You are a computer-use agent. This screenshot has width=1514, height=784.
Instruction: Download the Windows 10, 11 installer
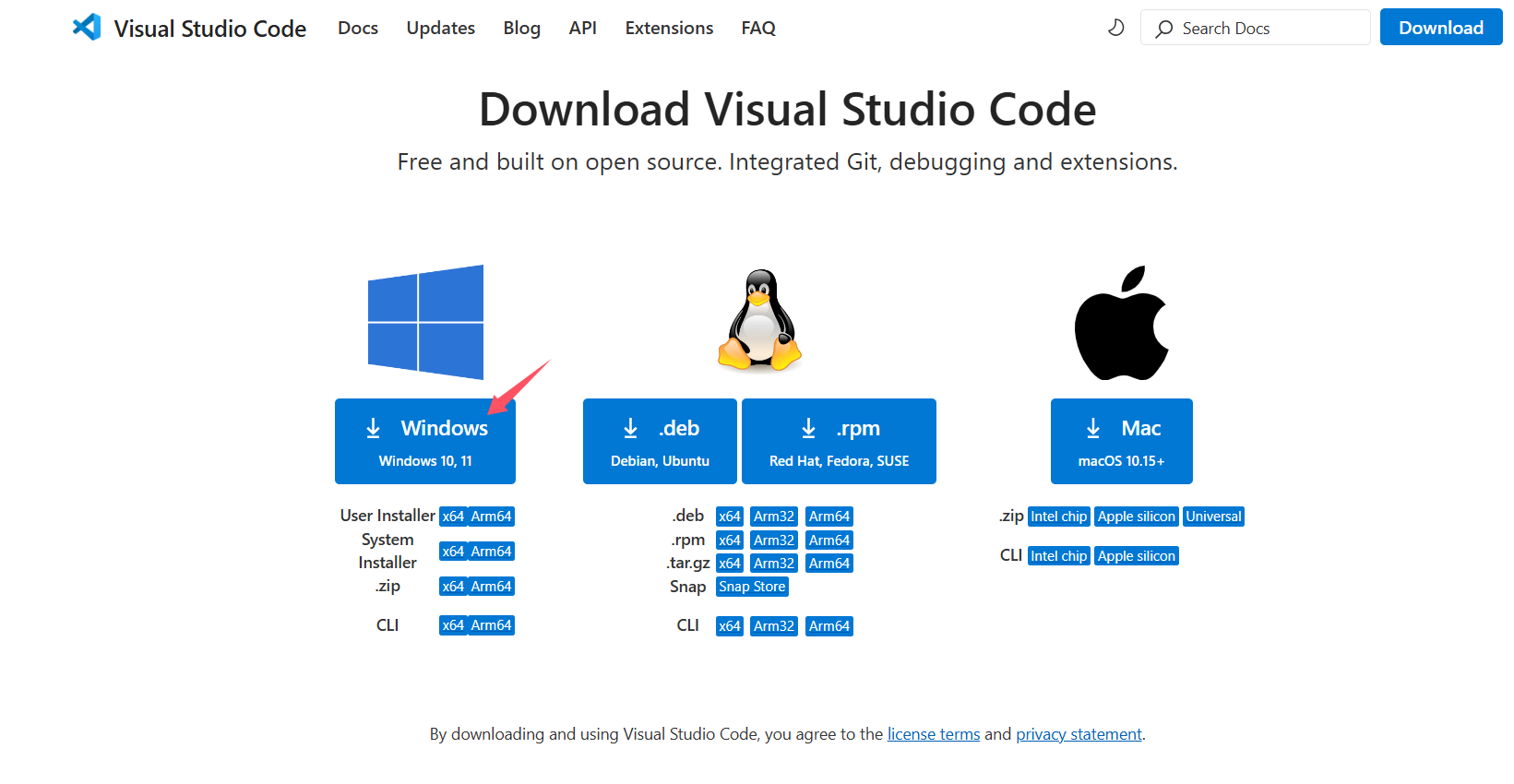pos(425,441)
